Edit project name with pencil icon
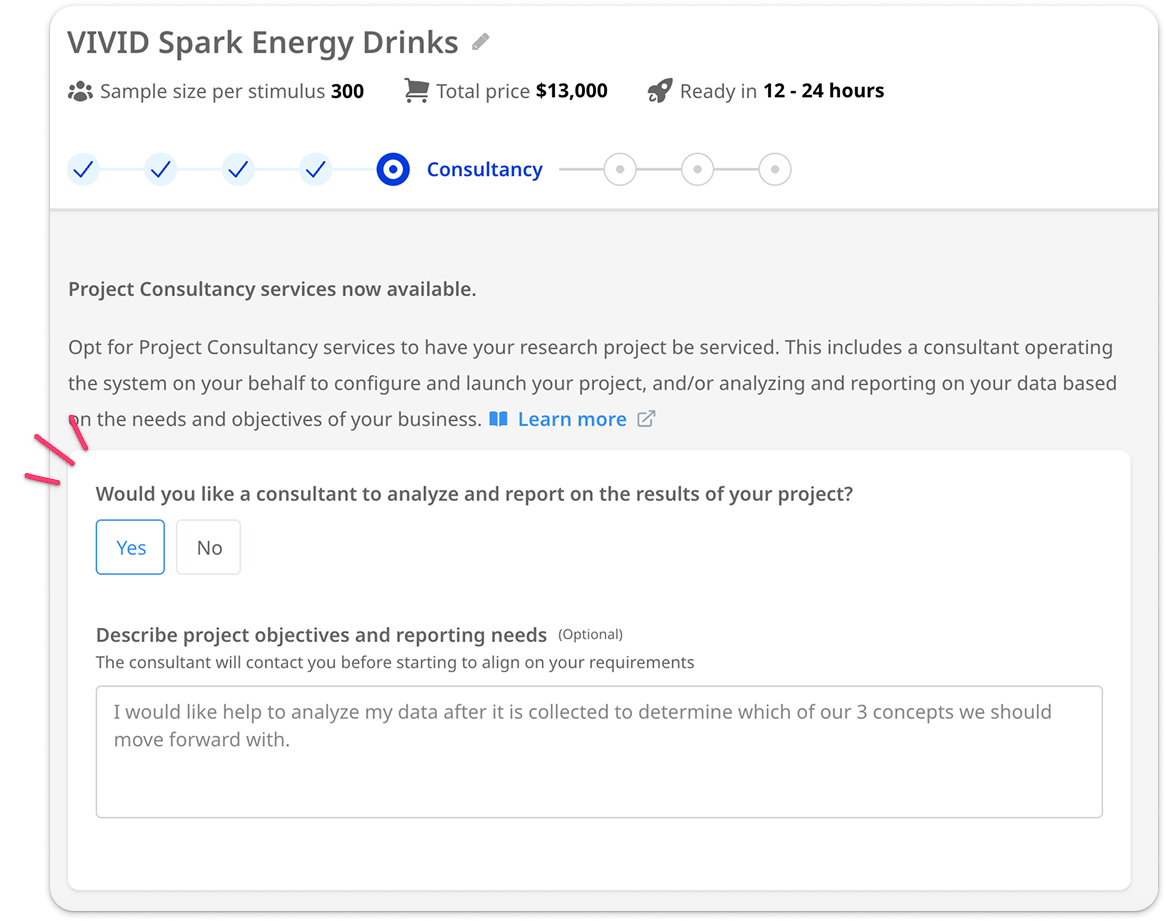This screenshot has width=1167, height=921. (x=481, y=42)
